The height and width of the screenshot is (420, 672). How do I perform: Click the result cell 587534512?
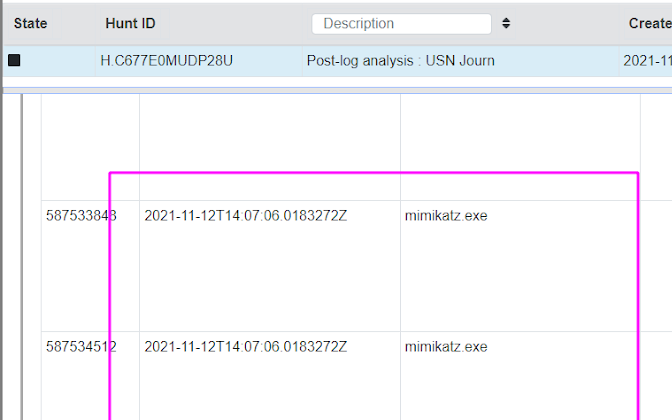(x=81, y=347)
